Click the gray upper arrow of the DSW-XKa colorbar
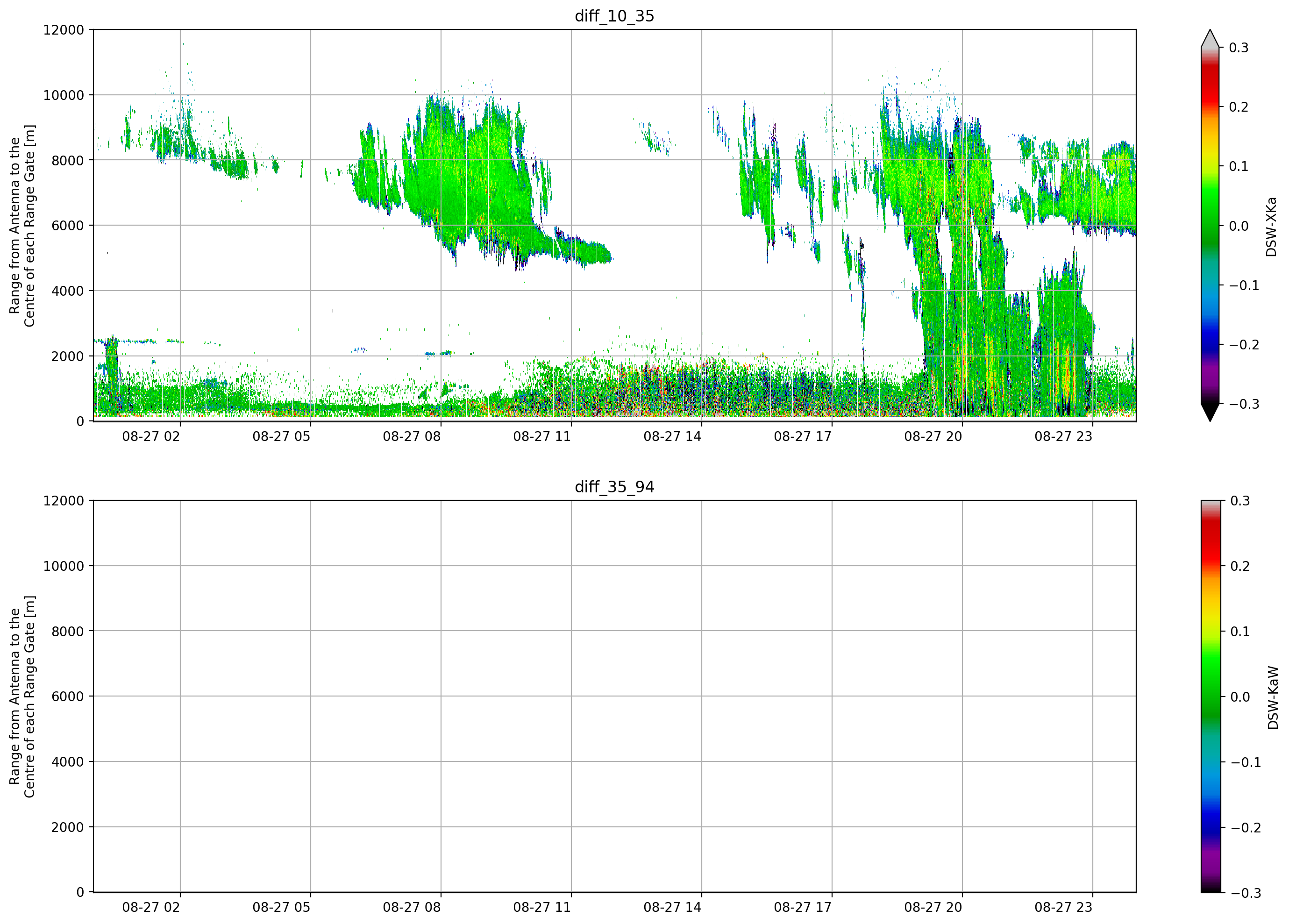 coord(1210,40)
